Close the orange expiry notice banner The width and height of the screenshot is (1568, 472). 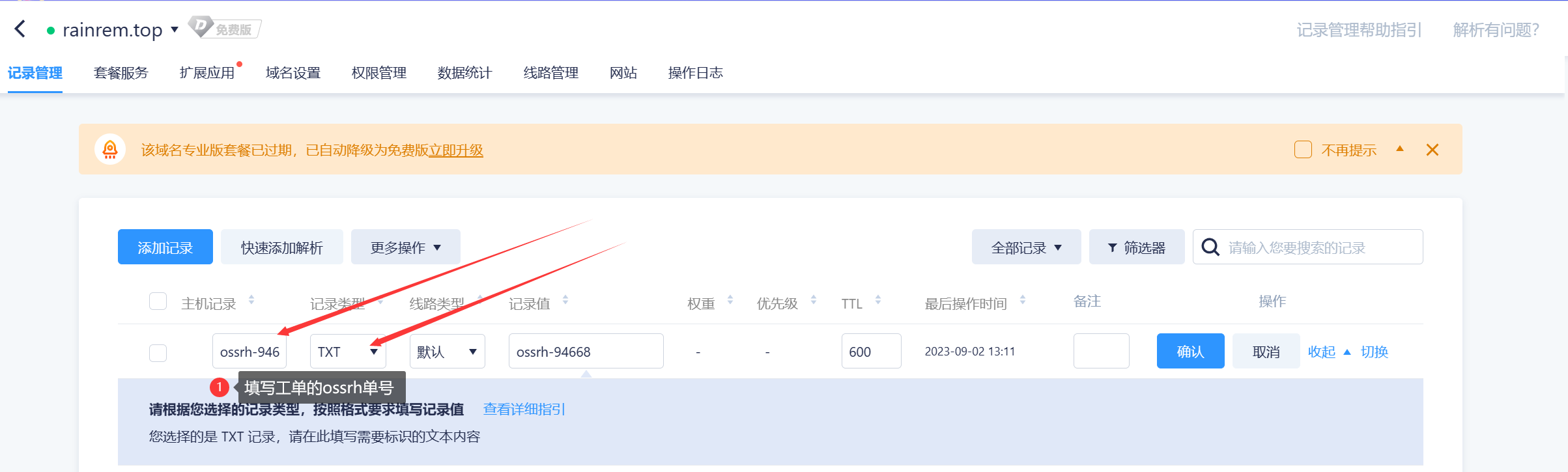tap(1432, 150)
